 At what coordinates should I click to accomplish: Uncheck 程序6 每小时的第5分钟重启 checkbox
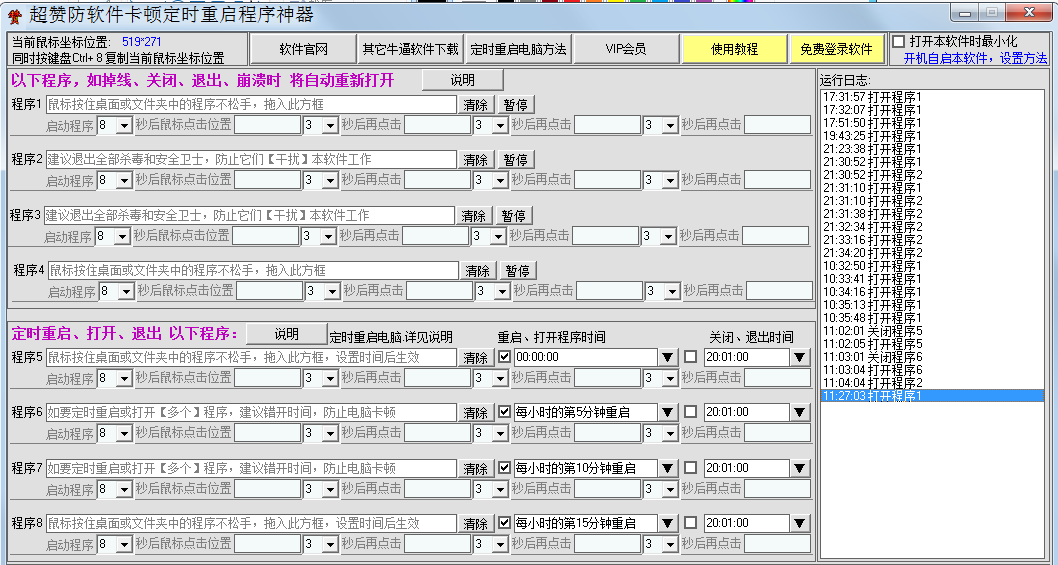click(504, 411)
